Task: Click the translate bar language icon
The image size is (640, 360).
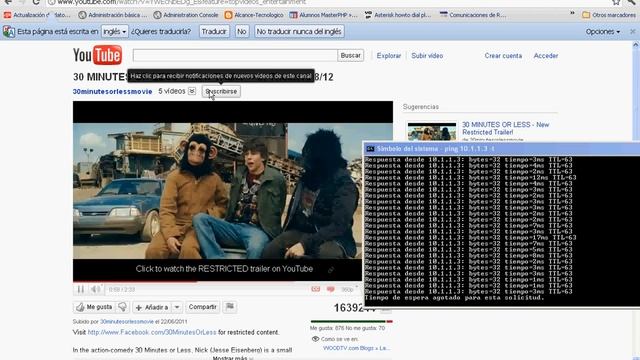Action: coord(9,31)
